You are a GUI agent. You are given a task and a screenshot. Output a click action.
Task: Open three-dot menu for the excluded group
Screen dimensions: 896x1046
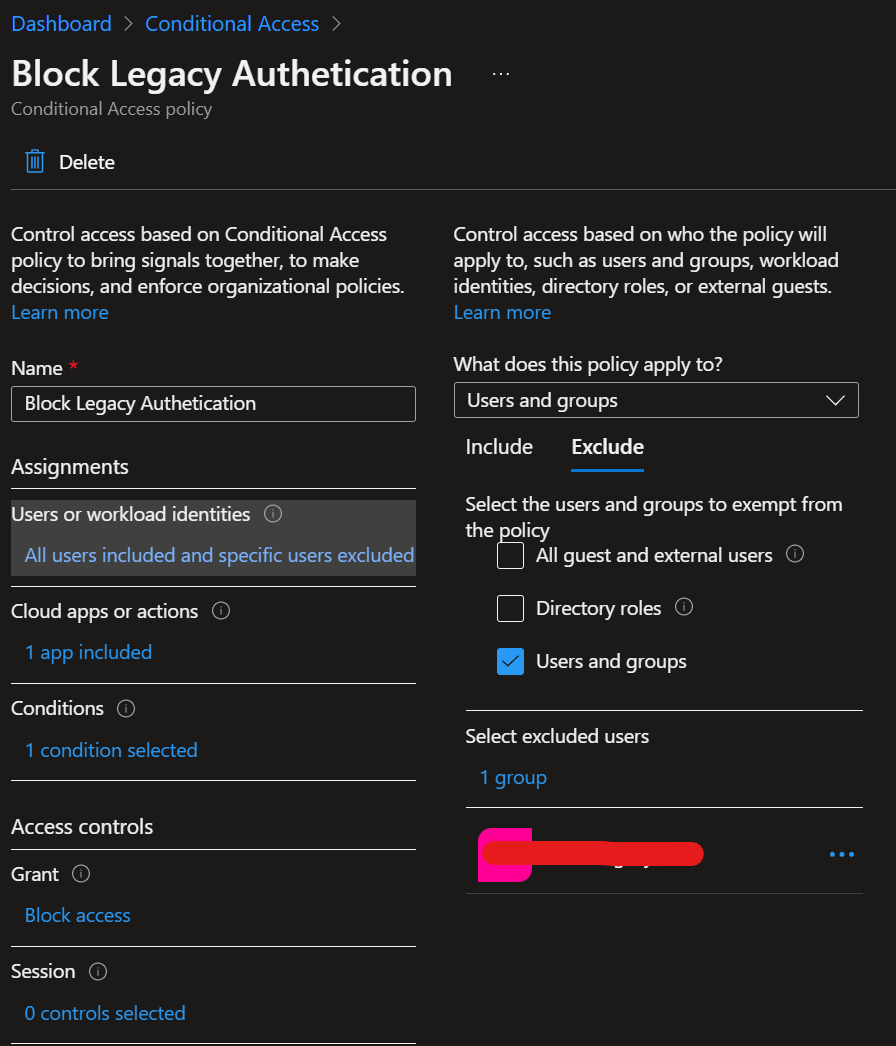click(x=841, y=854)
